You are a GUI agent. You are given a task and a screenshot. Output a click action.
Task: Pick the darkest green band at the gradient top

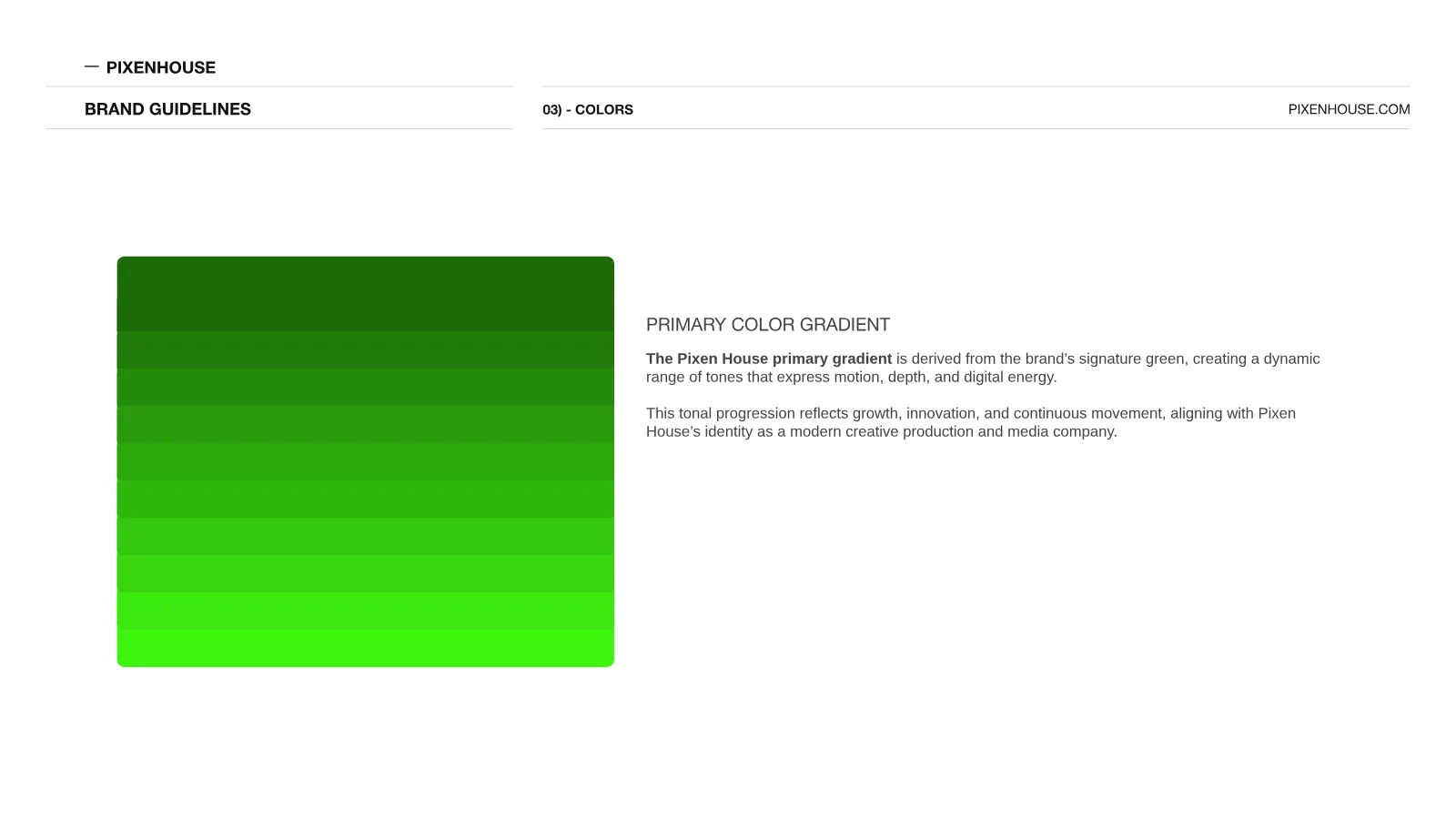pyautogui.click(x=366, y=294)
